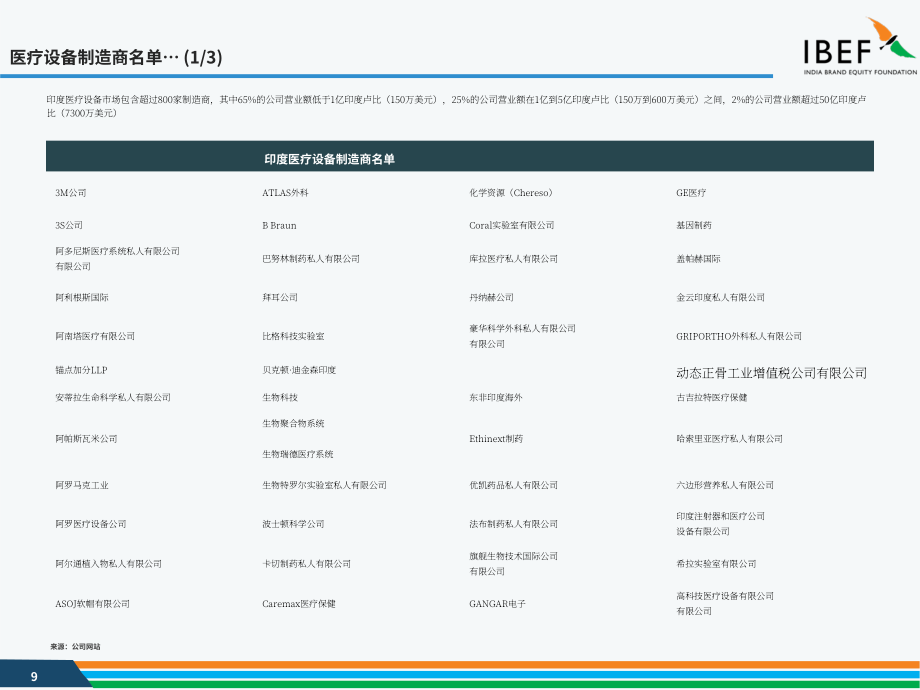
Task: Select 金云印度私人有限公司
Action: click(721, 297)
